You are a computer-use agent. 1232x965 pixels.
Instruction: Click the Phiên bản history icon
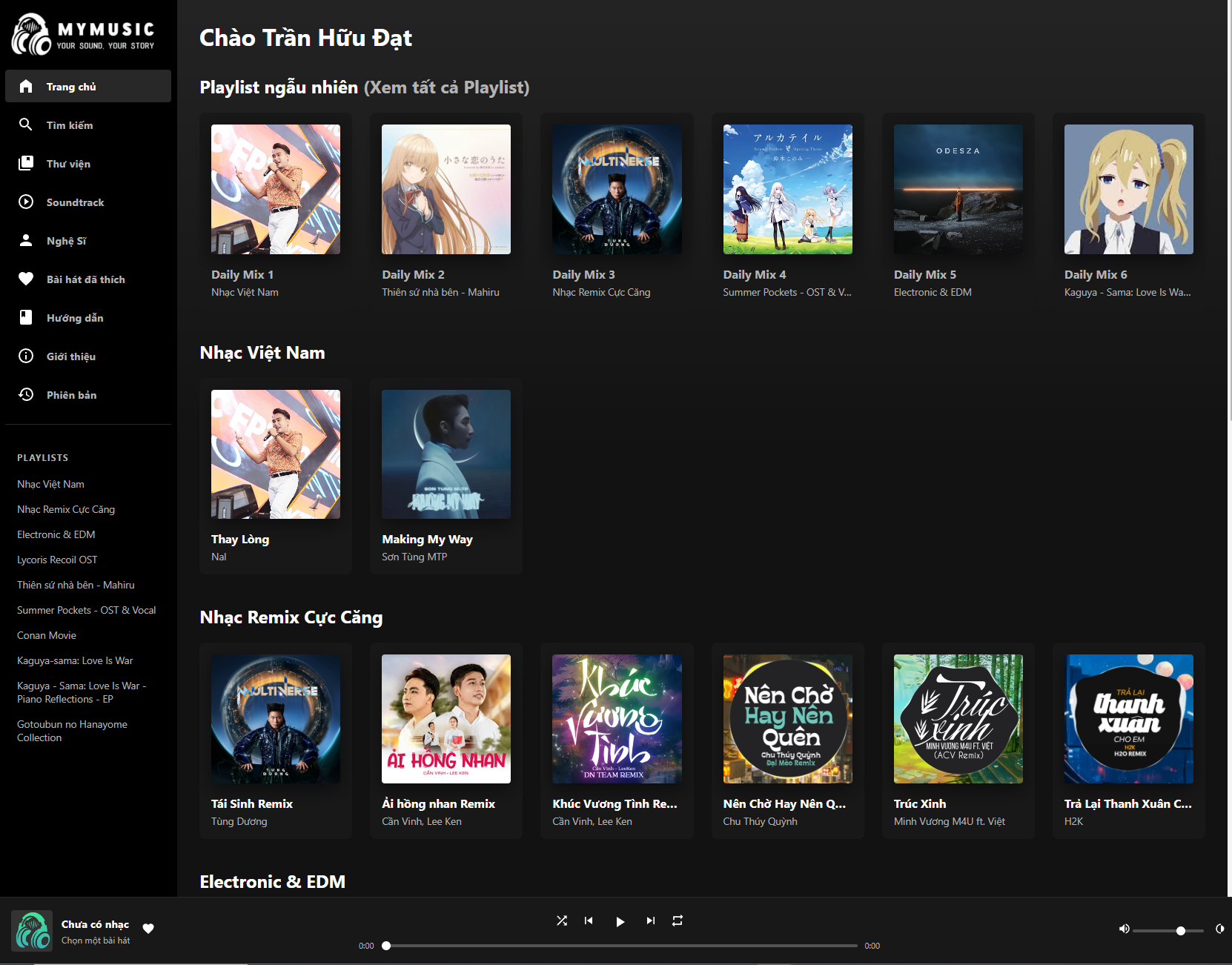click(26, 394)
